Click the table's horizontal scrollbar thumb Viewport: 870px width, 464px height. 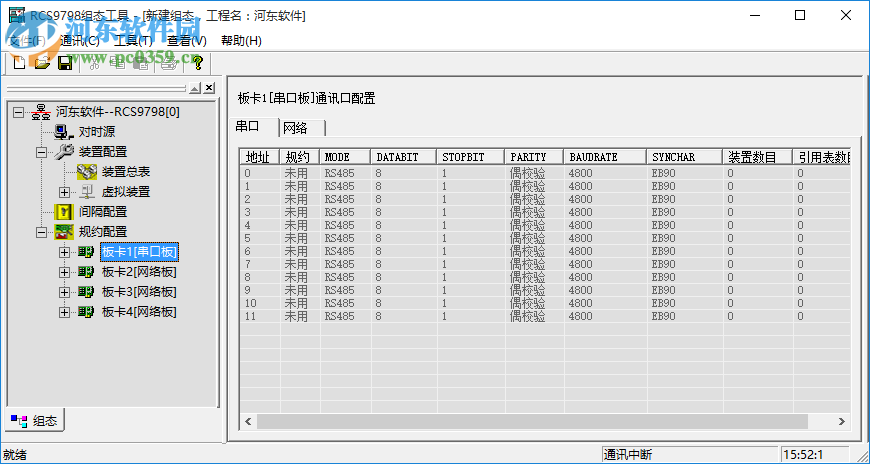point(532,422)
